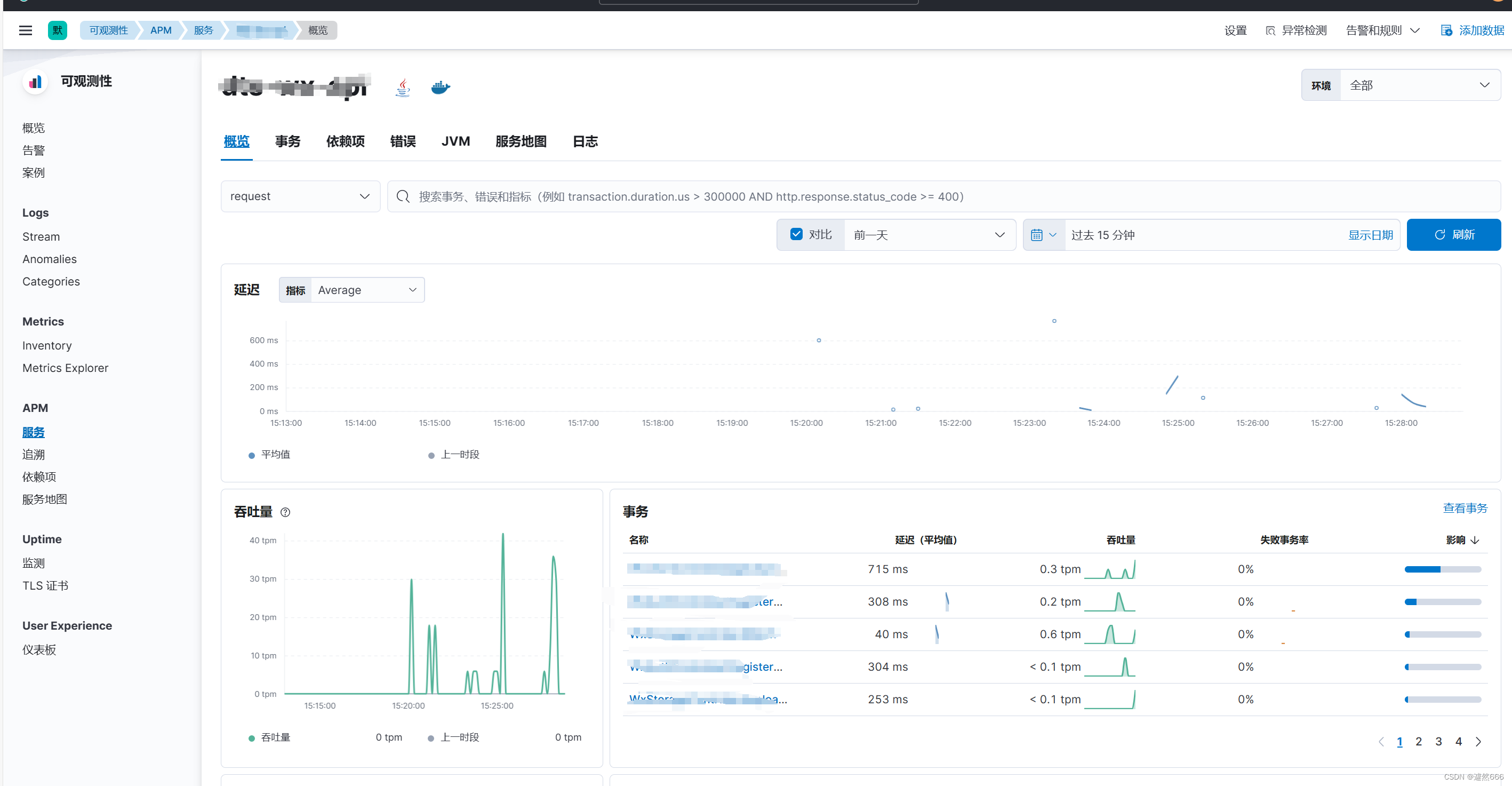Click the 可观测性 logo icon in sidebar

click(x=35, y=82)
